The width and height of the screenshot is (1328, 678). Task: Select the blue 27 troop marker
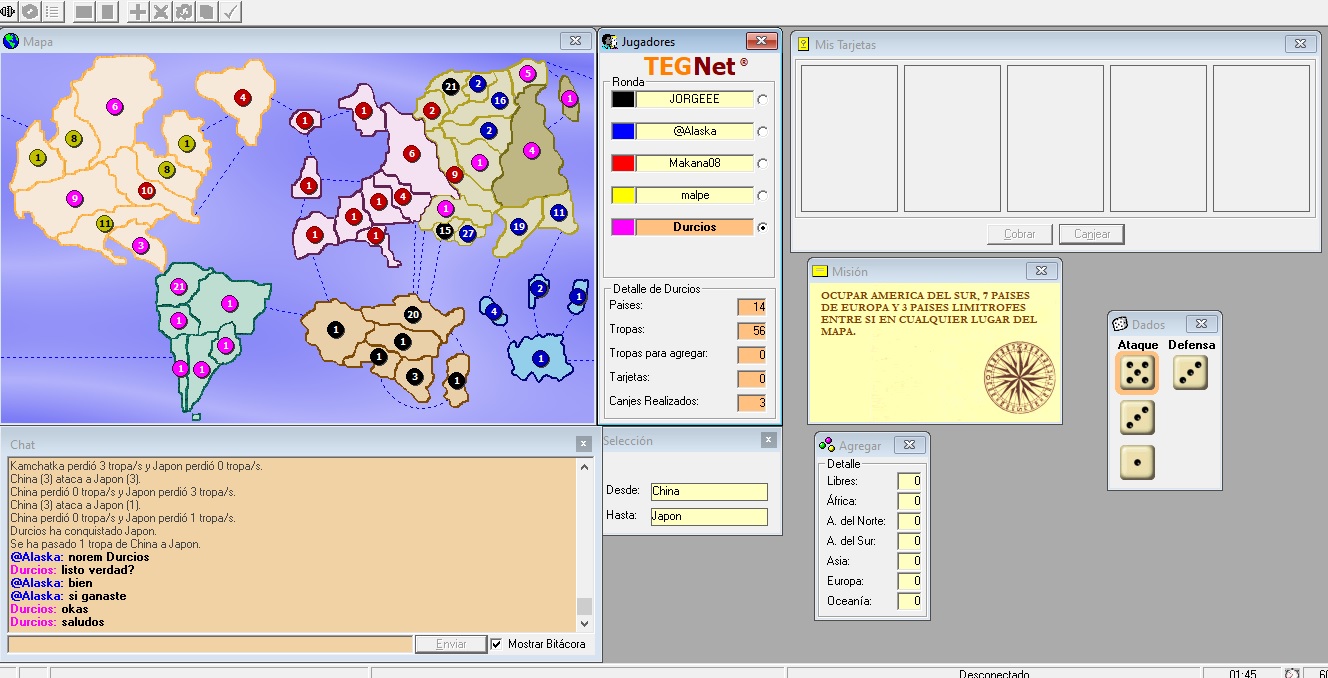(x=468, y=233)
